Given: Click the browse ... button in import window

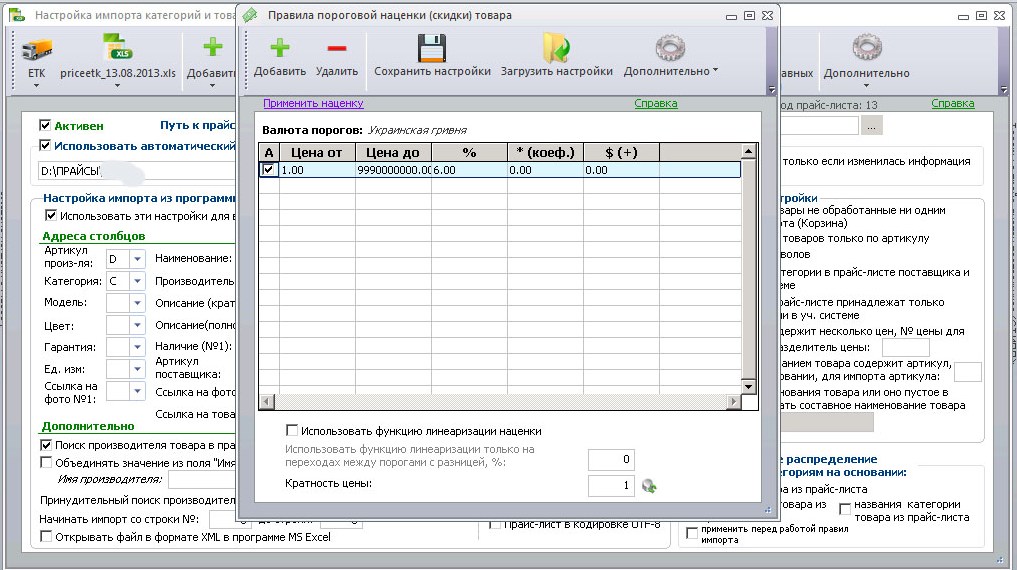Looking at the screenshot, I should 872,126.
